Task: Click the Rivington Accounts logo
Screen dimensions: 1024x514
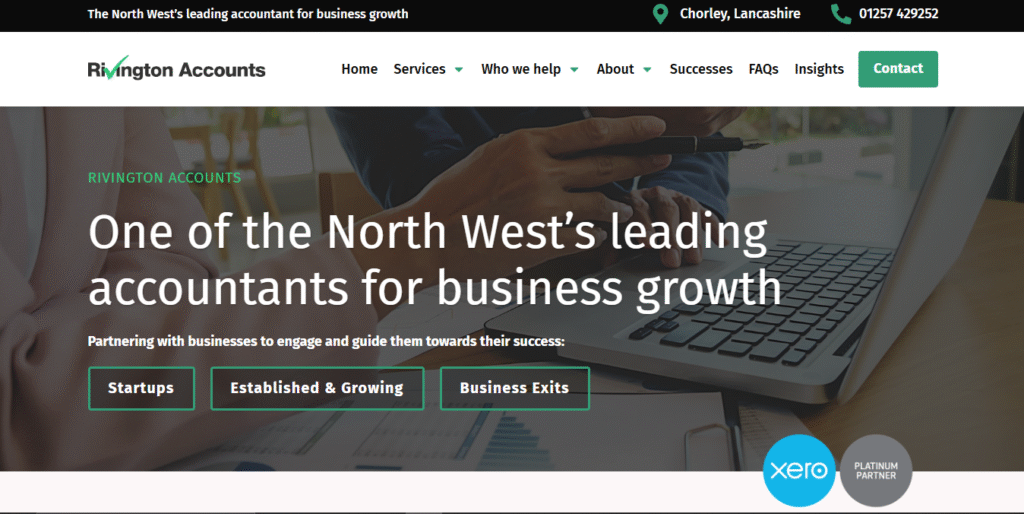Action: [x=176, y=68]
